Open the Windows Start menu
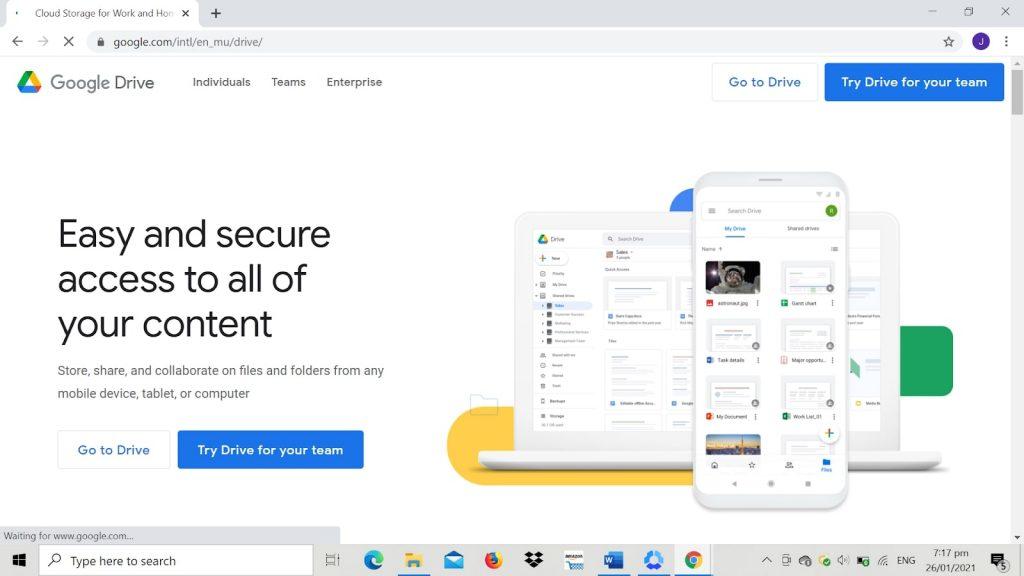This screenshot has height=576, width=1024. coord(19,560)
